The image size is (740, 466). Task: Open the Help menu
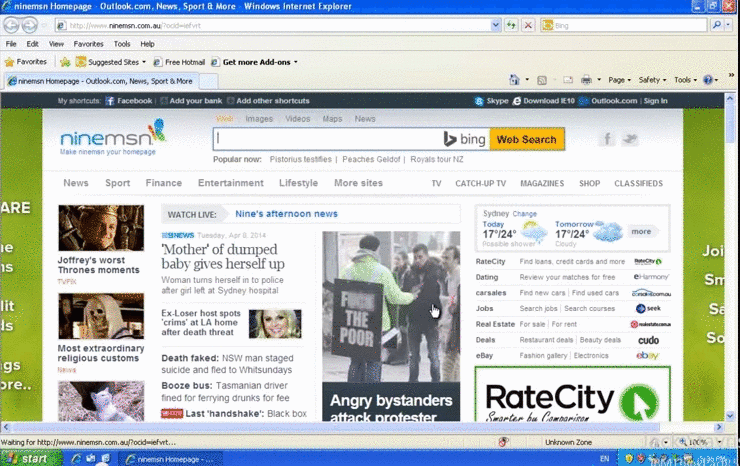147,44
